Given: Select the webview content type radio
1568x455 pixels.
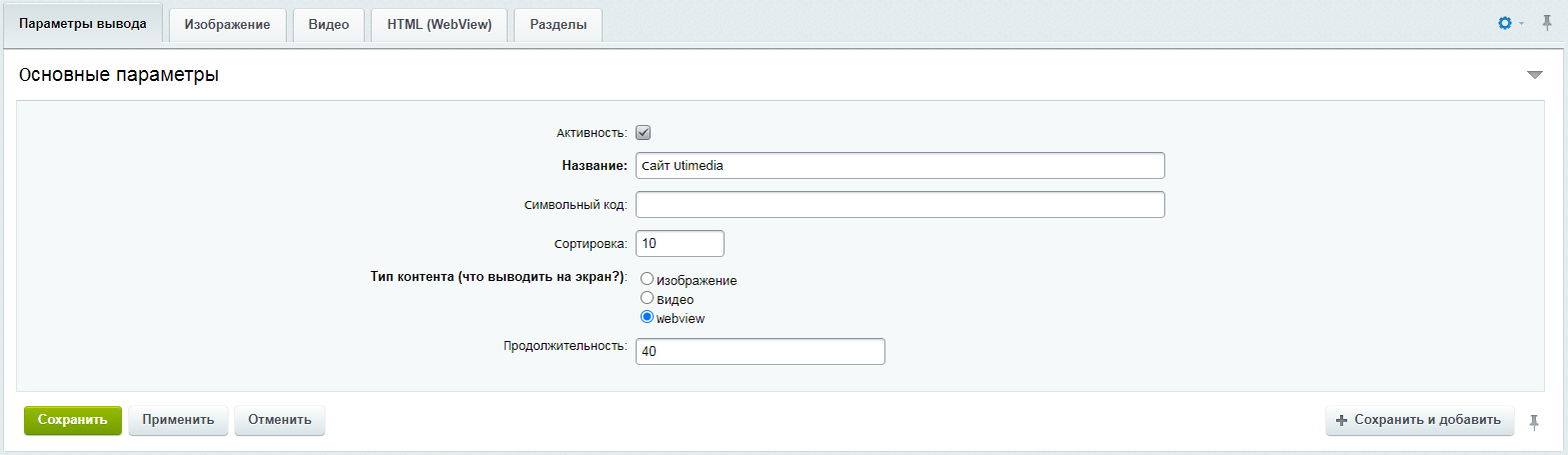Looking at the screenshot, I should coord(647,317).
